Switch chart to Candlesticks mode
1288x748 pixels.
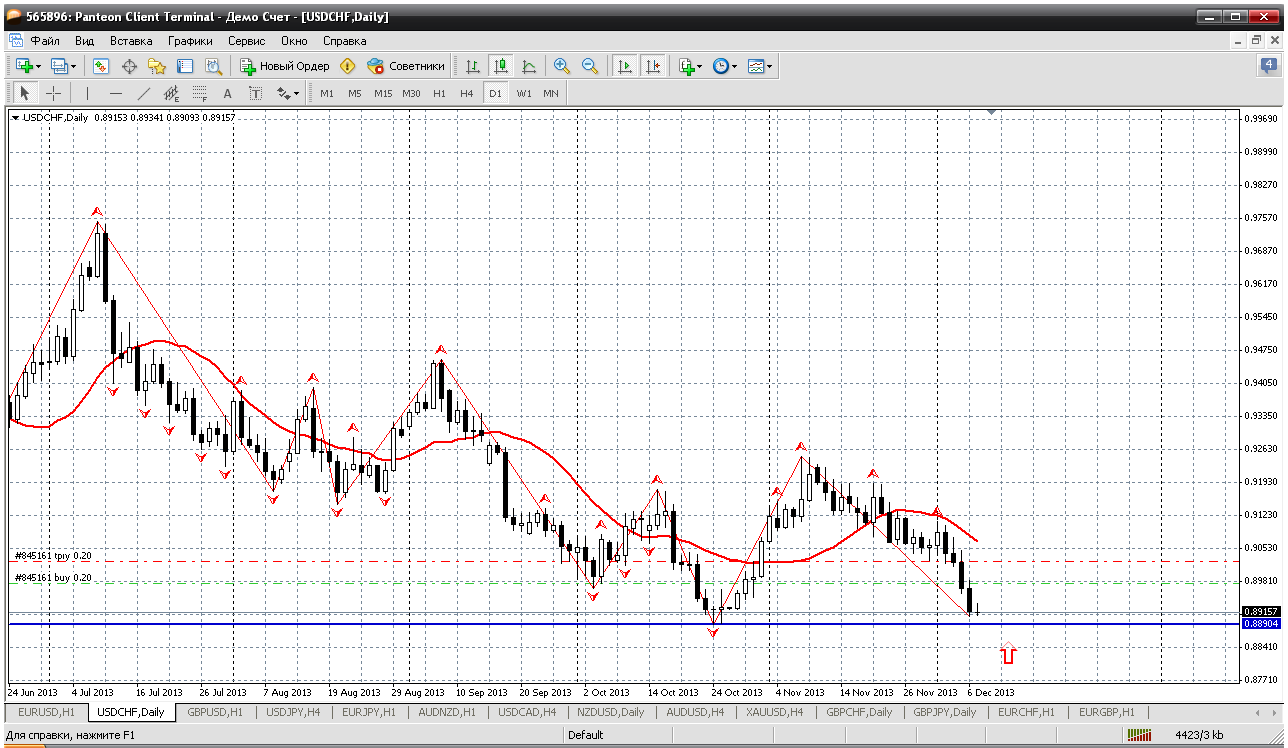(501, 66)
